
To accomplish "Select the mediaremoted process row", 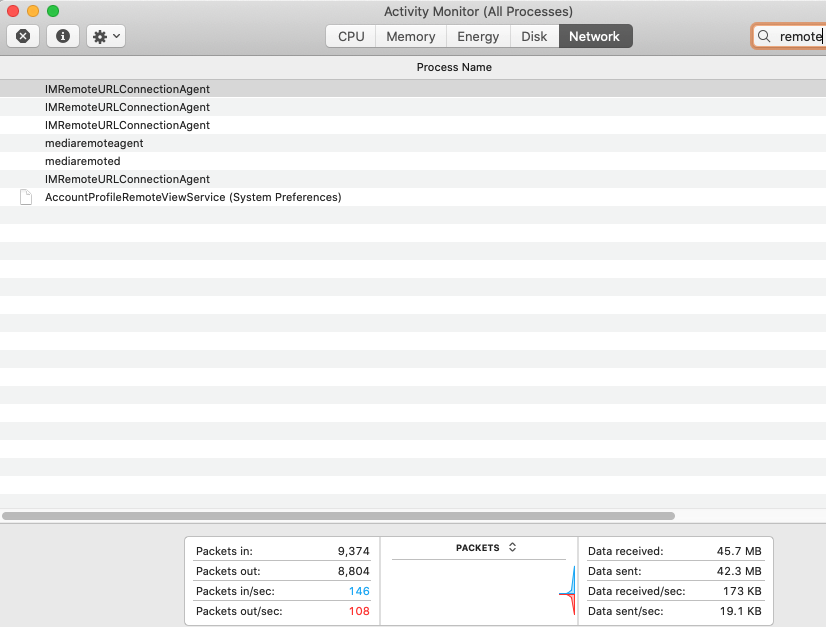I will 413,161.
